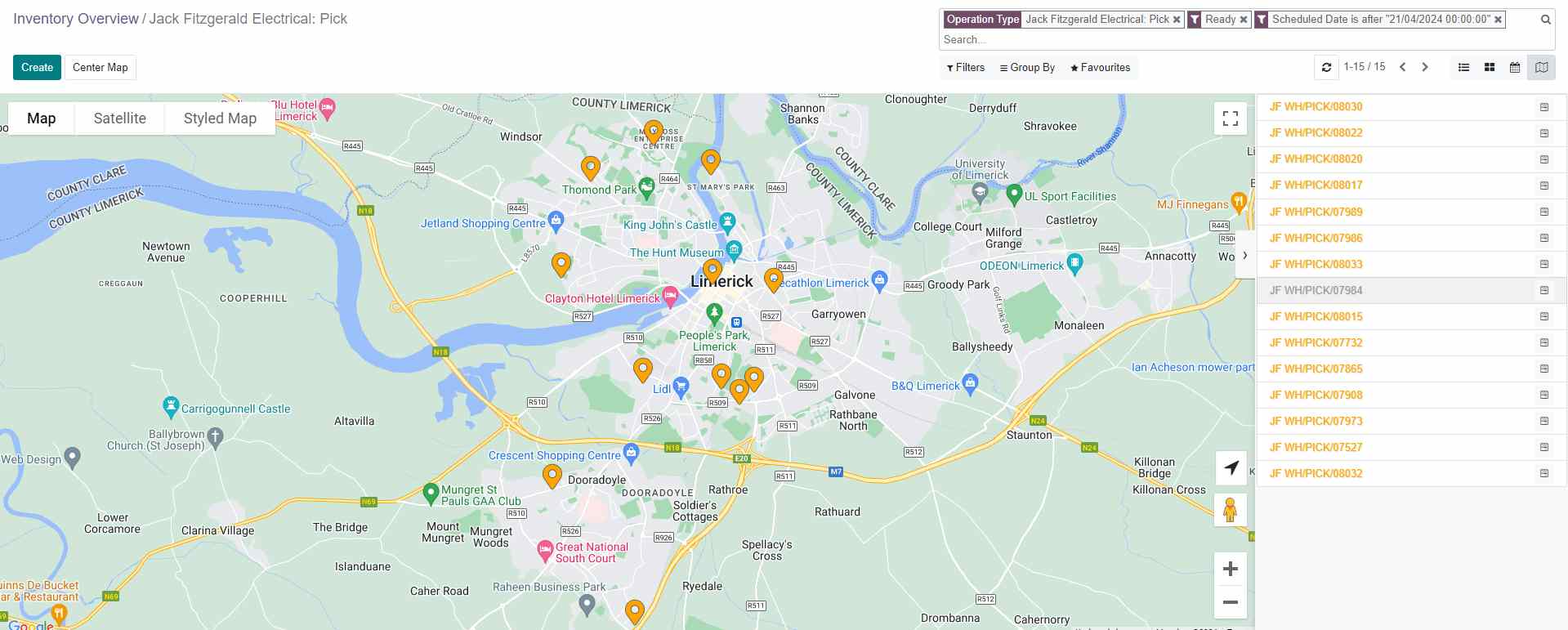1568x630 pixels.
Task: Open record JF WH/PICK/07908
Action: click(x=1316, y=395)
